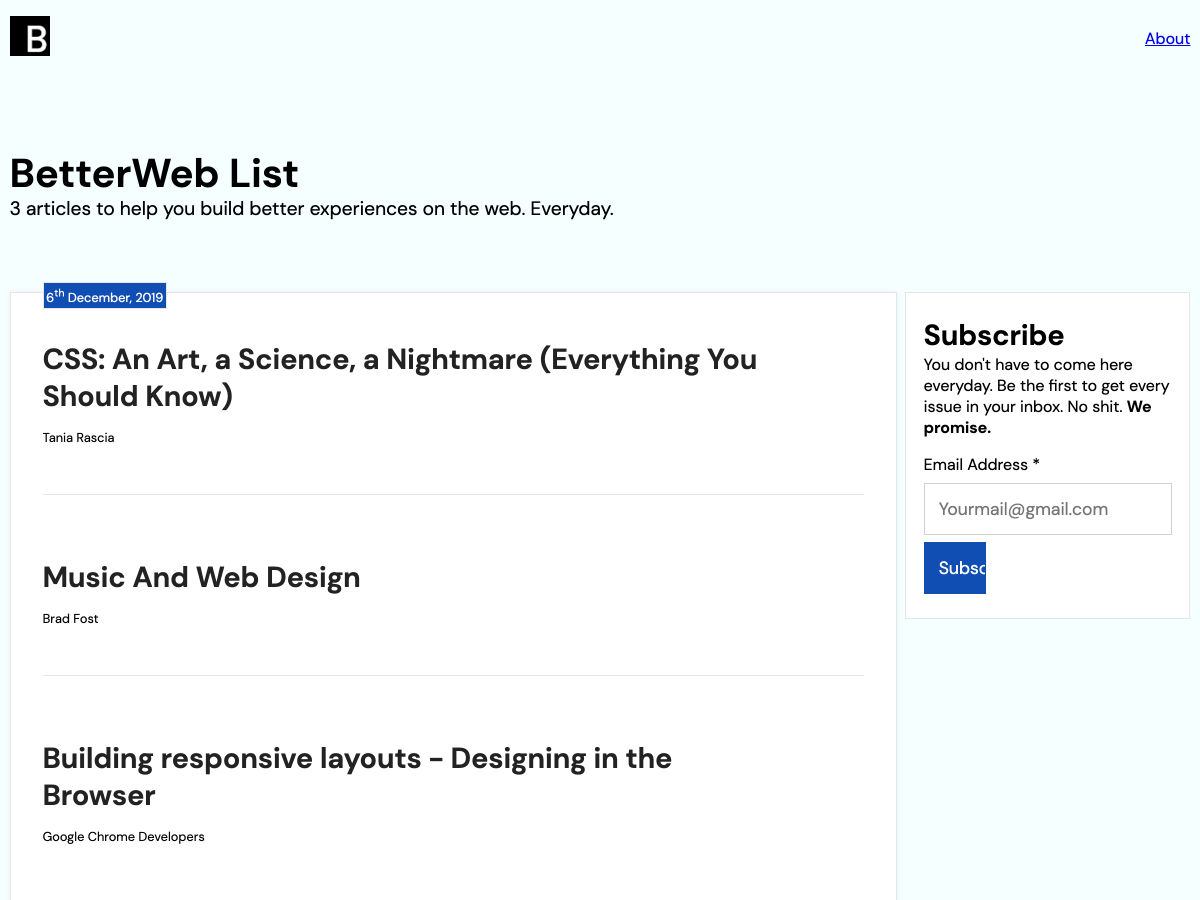Click the required asterisk beside Email Address
Screen dimensions: 1200x900
click(1036, 464)
